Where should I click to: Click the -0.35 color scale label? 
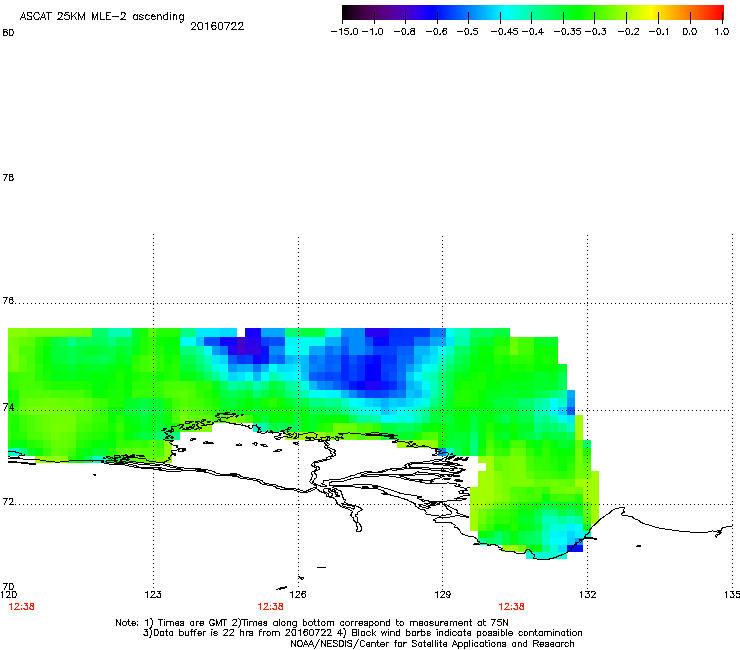tap(567, 32)
